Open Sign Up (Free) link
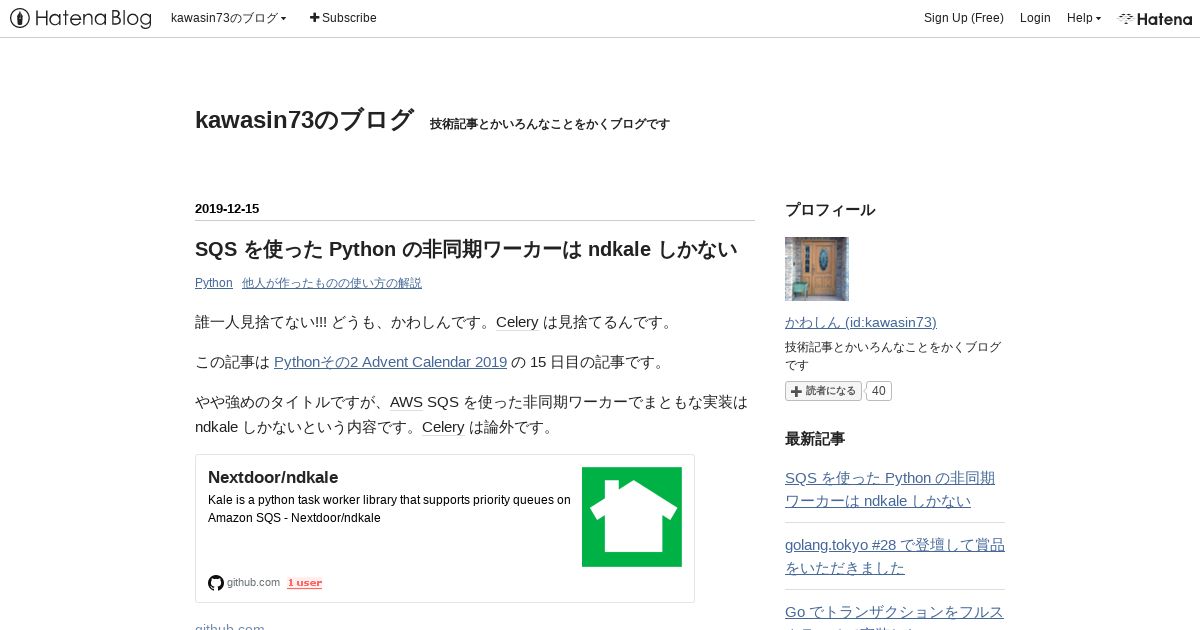The image size is (1200, 630). (963, 18)
